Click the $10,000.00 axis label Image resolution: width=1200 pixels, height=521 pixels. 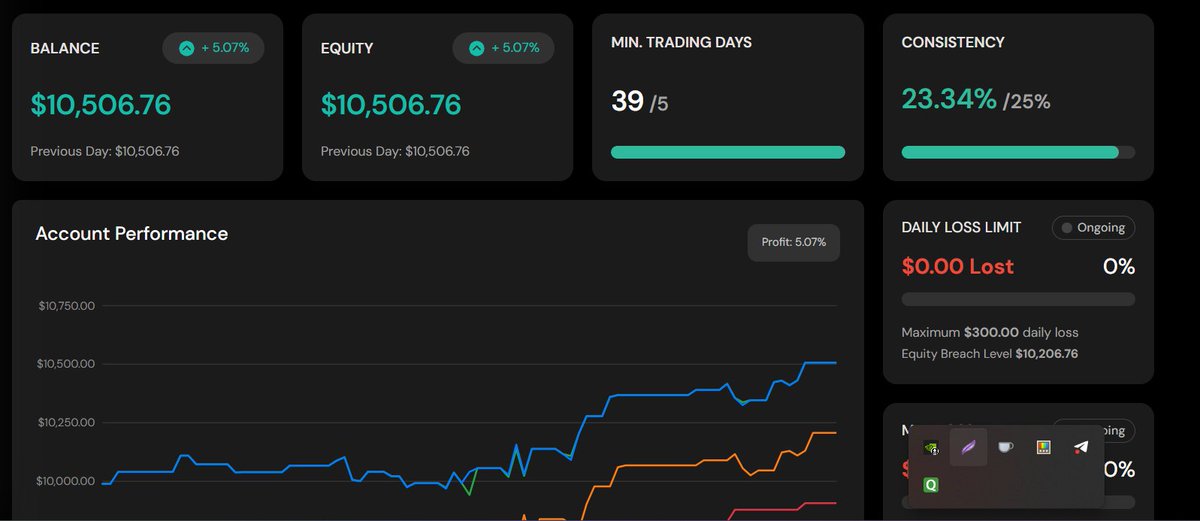pos(65,482)
